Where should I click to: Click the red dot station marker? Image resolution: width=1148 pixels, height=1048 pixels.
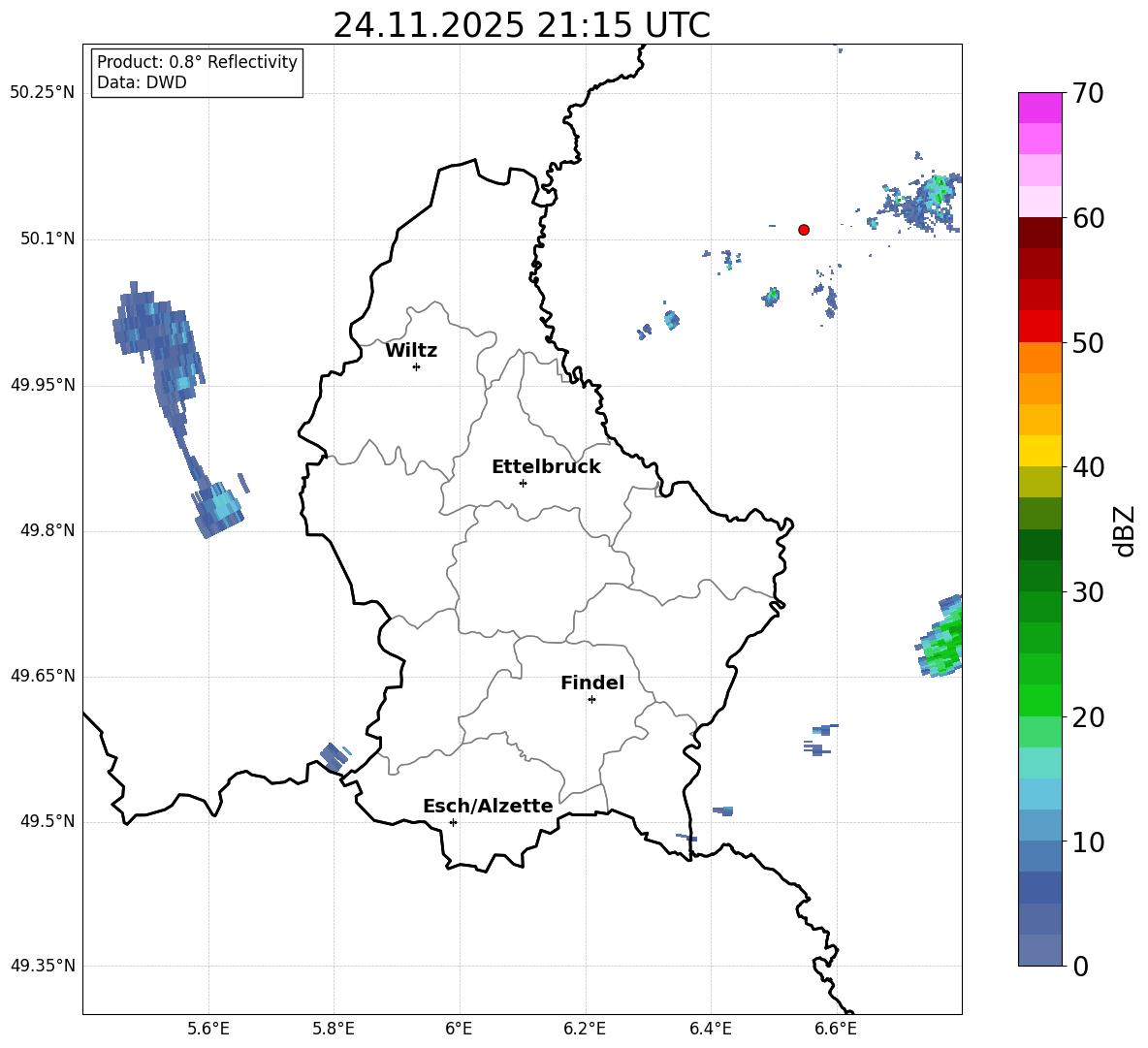804,230
